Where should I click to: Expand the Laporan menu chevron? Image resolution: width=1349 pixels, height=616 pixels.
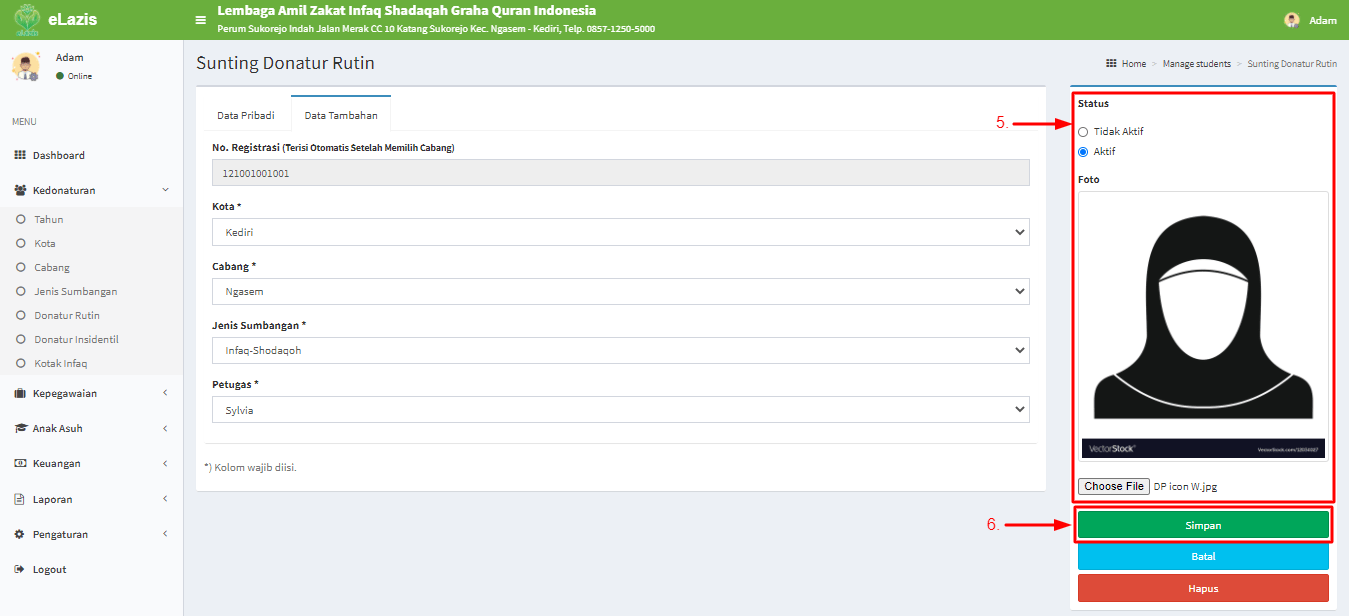click(x=165, y=499)
